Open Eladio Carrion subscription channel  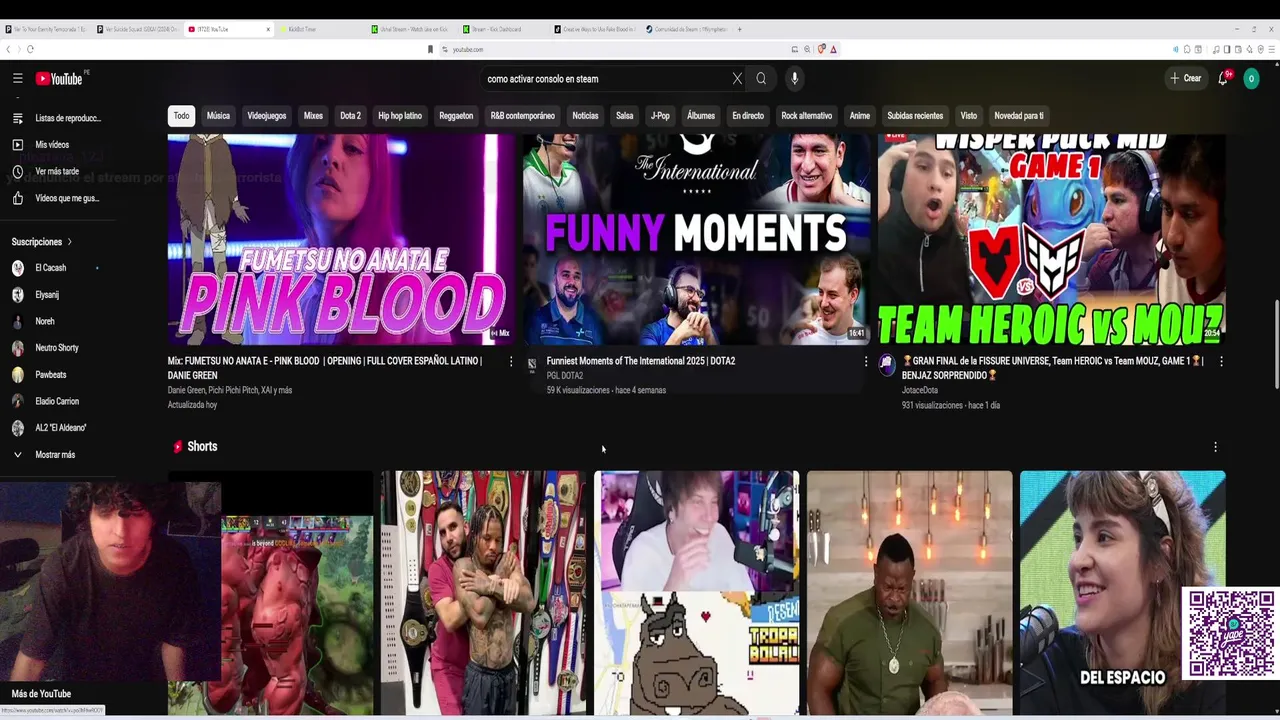click(x=57, y=401)
